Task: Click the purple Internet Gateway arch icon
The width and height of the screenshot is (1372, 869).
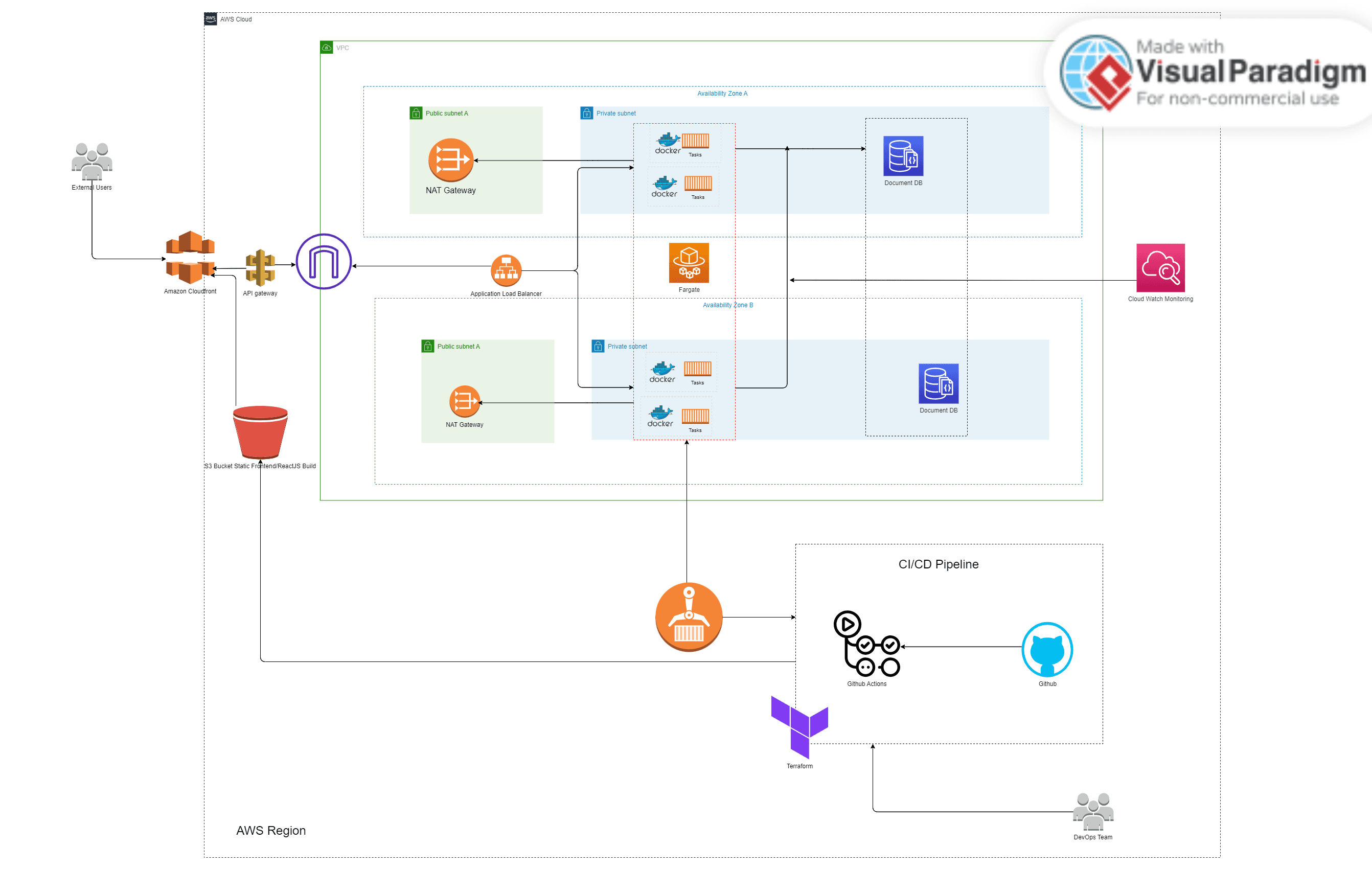Action: [324, 262]
